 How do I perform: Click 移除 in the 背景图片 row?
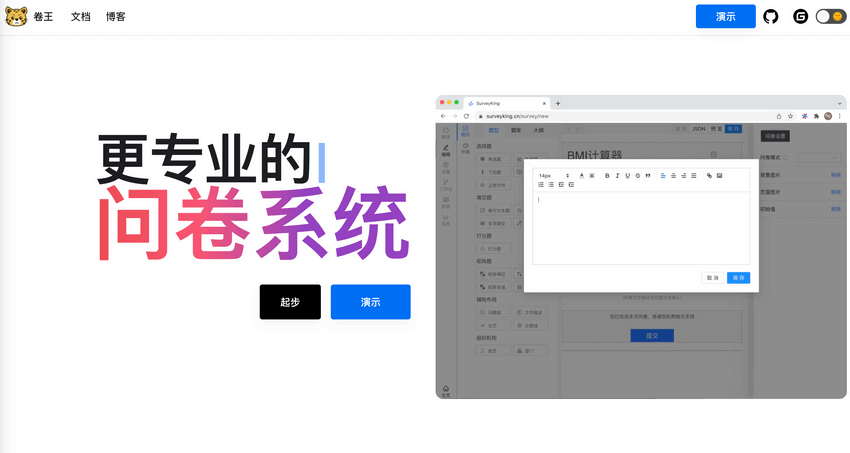pos(836,175)
